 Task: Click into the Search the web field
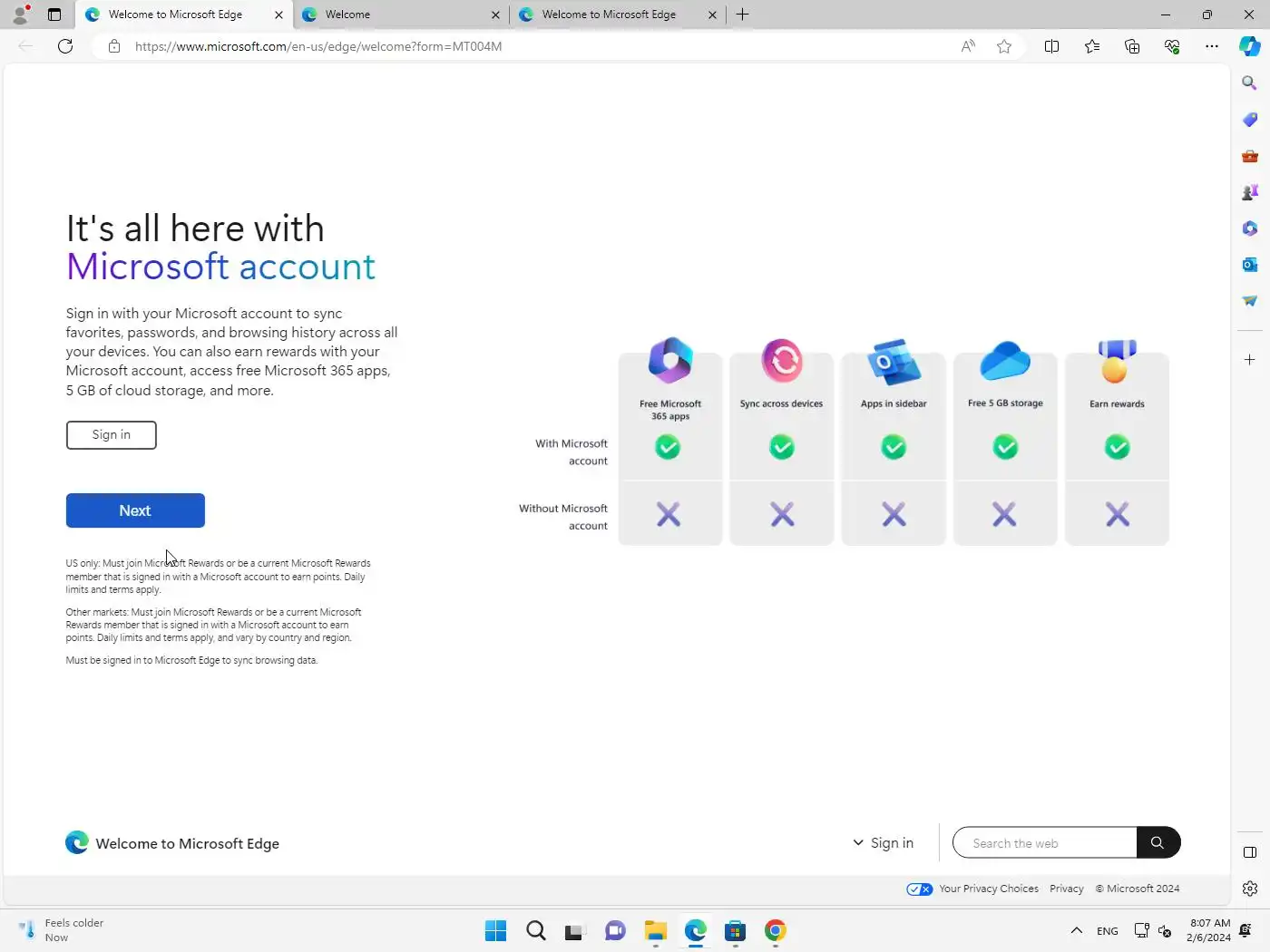[1045, 842]
